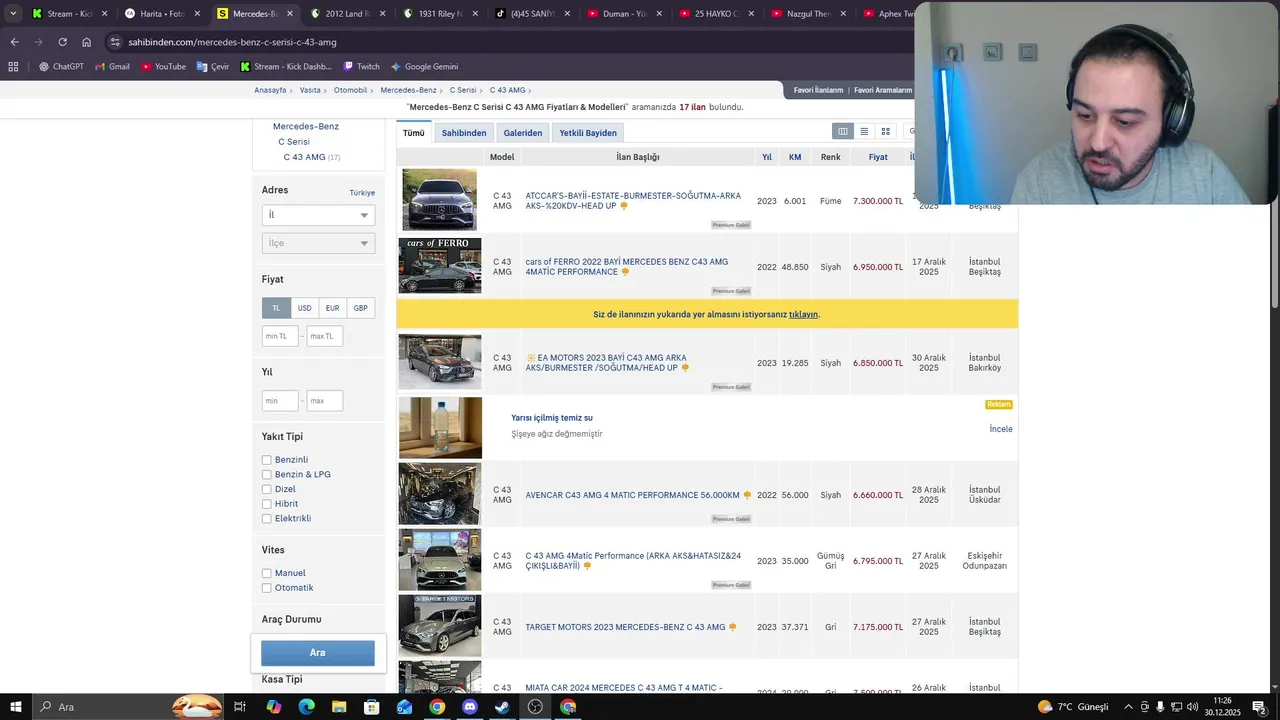1280x720 pixels.
Task: Select the C Serisi category tree item
Action: [294, 142]
